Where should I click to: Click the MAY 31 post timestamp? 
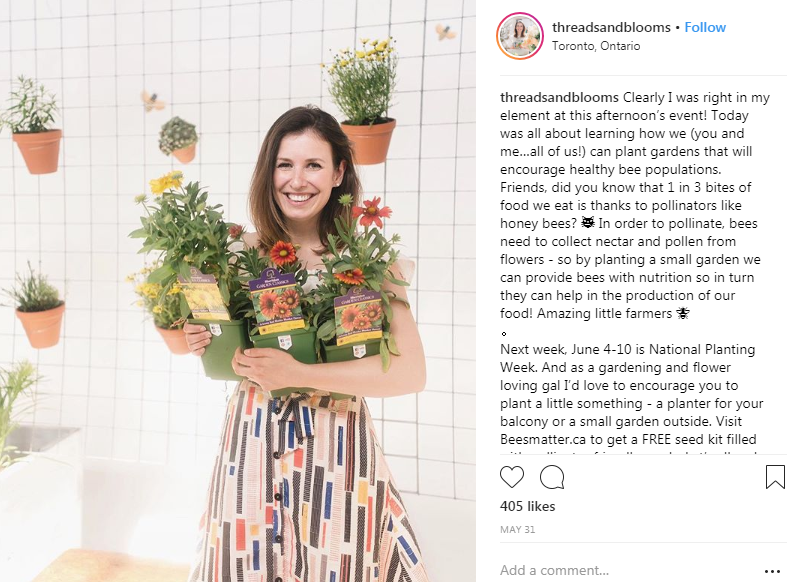tap(517, 529)
